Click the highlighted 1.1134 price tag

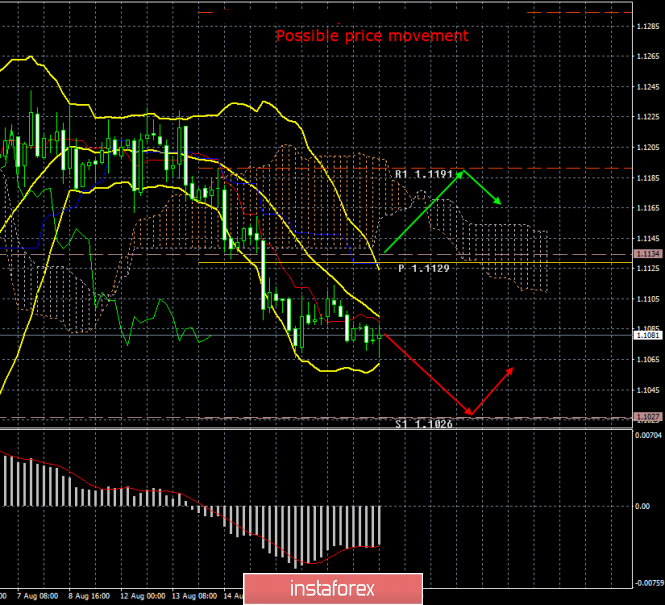coord(648,254)
